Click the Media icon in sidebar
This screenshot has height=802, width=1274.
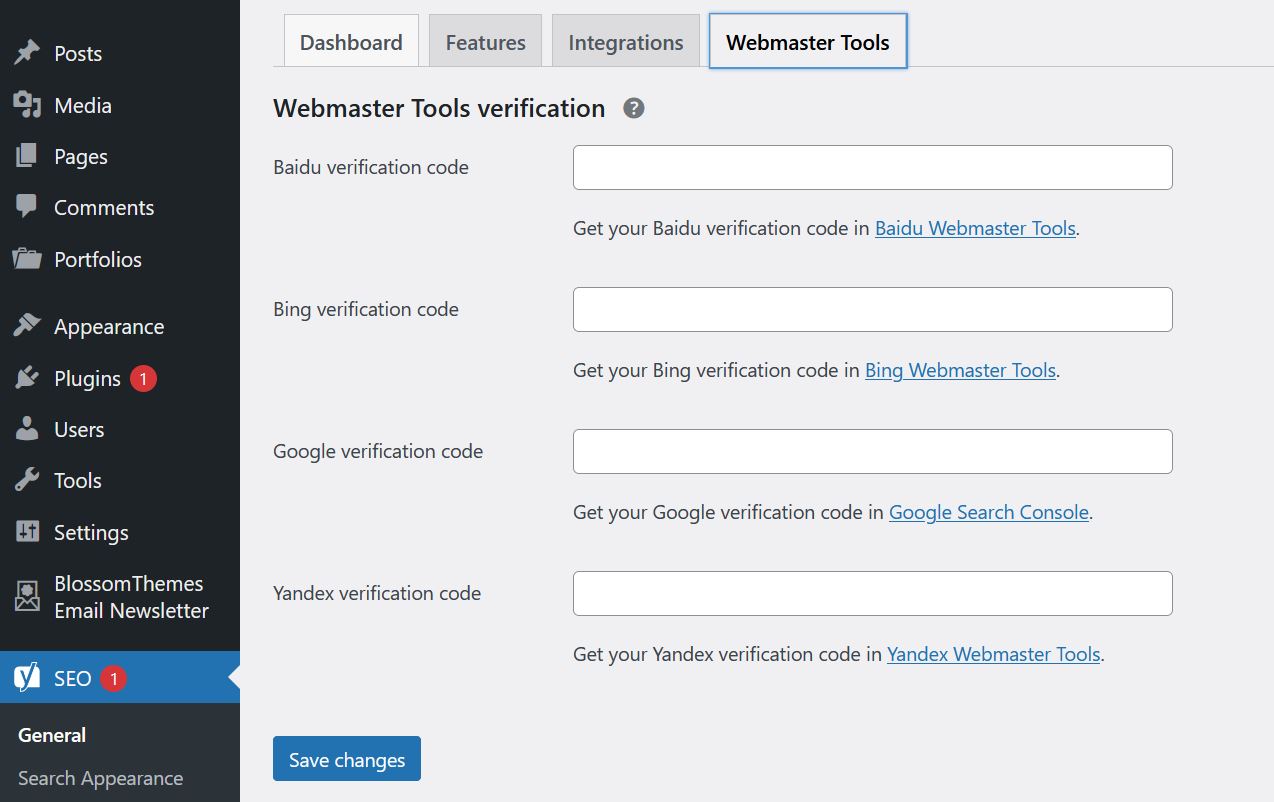click(x=27, y=105)
